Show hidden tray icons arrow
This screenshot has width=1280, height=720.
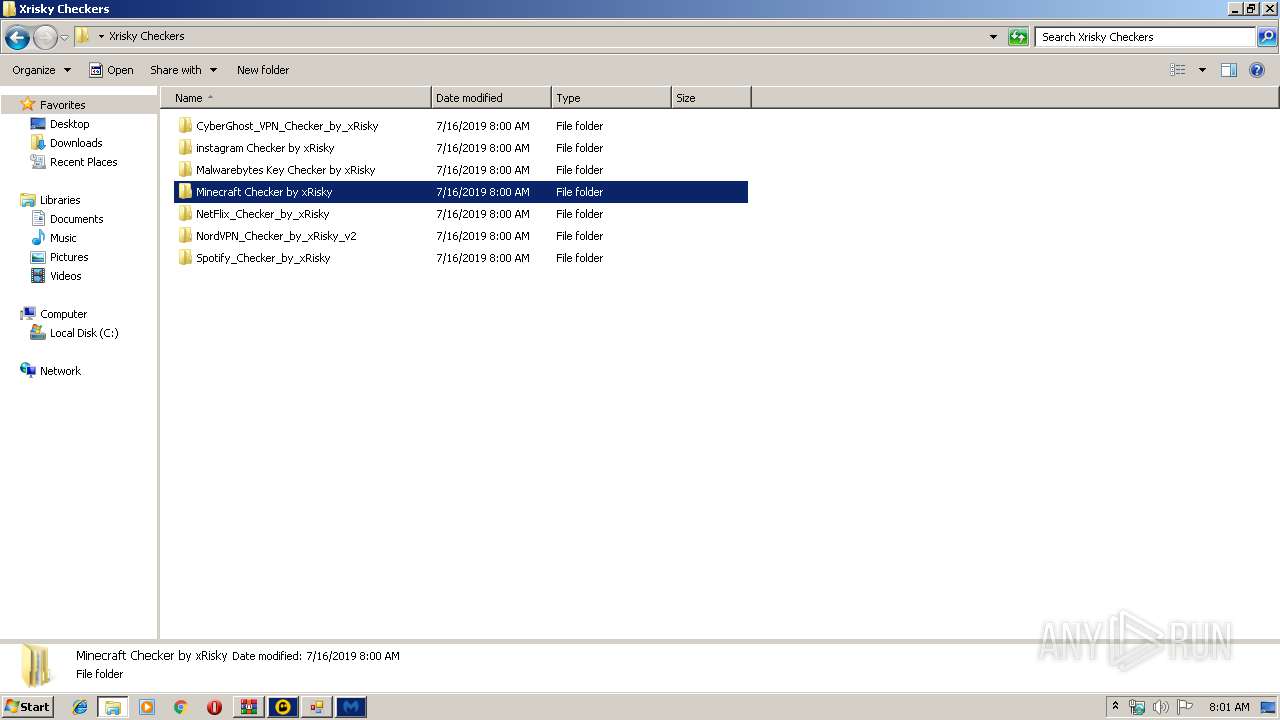1116,707
